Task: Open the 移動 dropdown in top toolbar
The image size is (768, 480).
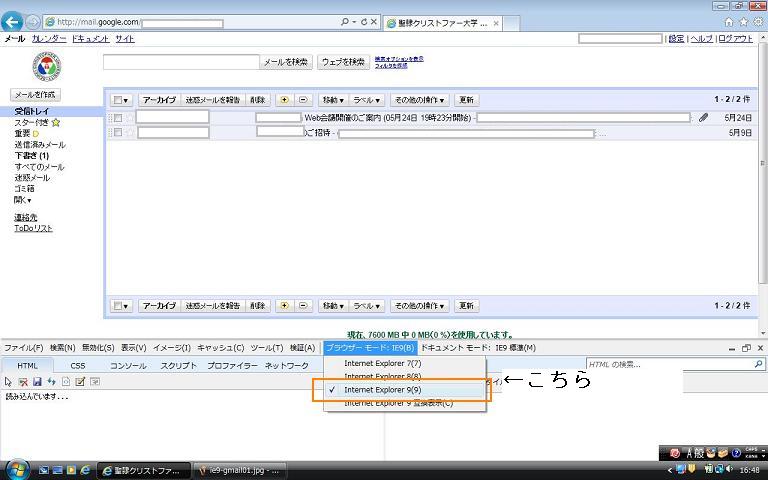Action: point(333,100)
